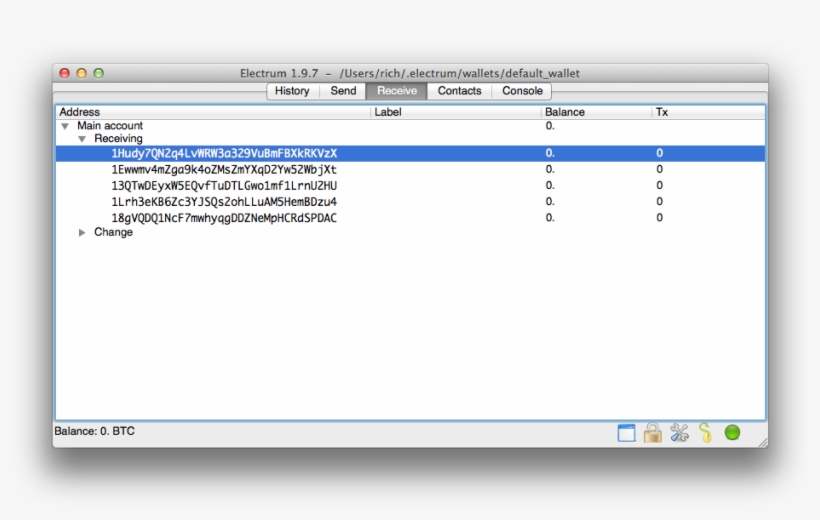Select the Receive tab
The image size is (820, 520).
click(x=397, y=91)
